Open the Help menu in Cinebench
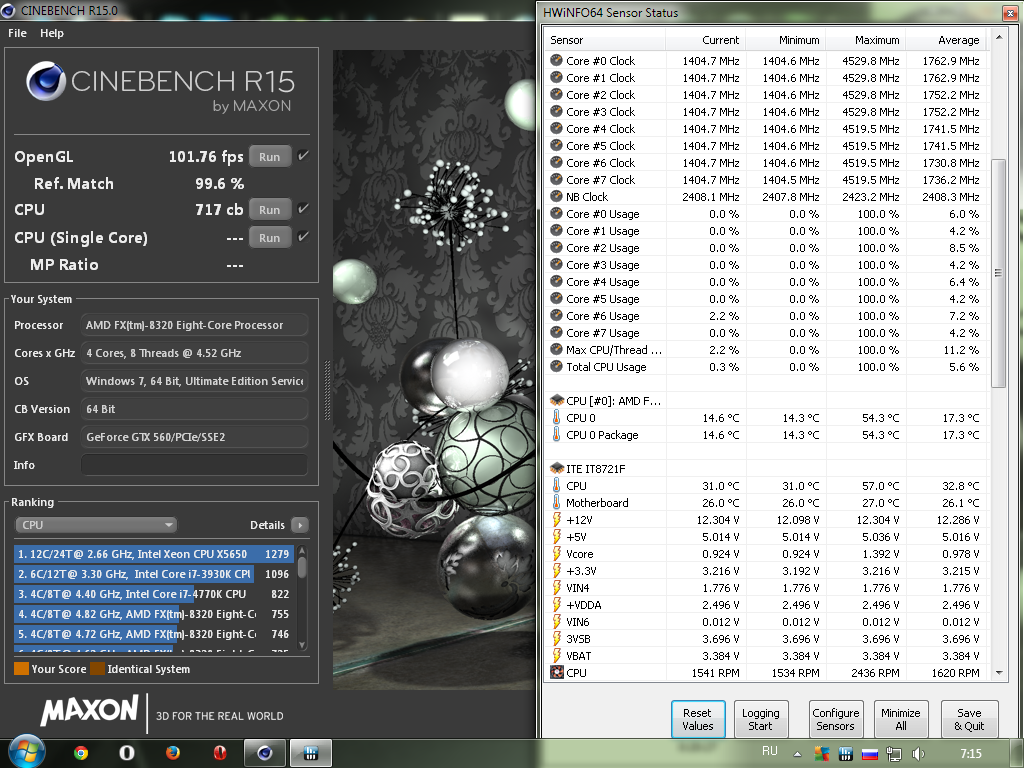Viewport: 1024px width, 768px height. pos(52,33)
